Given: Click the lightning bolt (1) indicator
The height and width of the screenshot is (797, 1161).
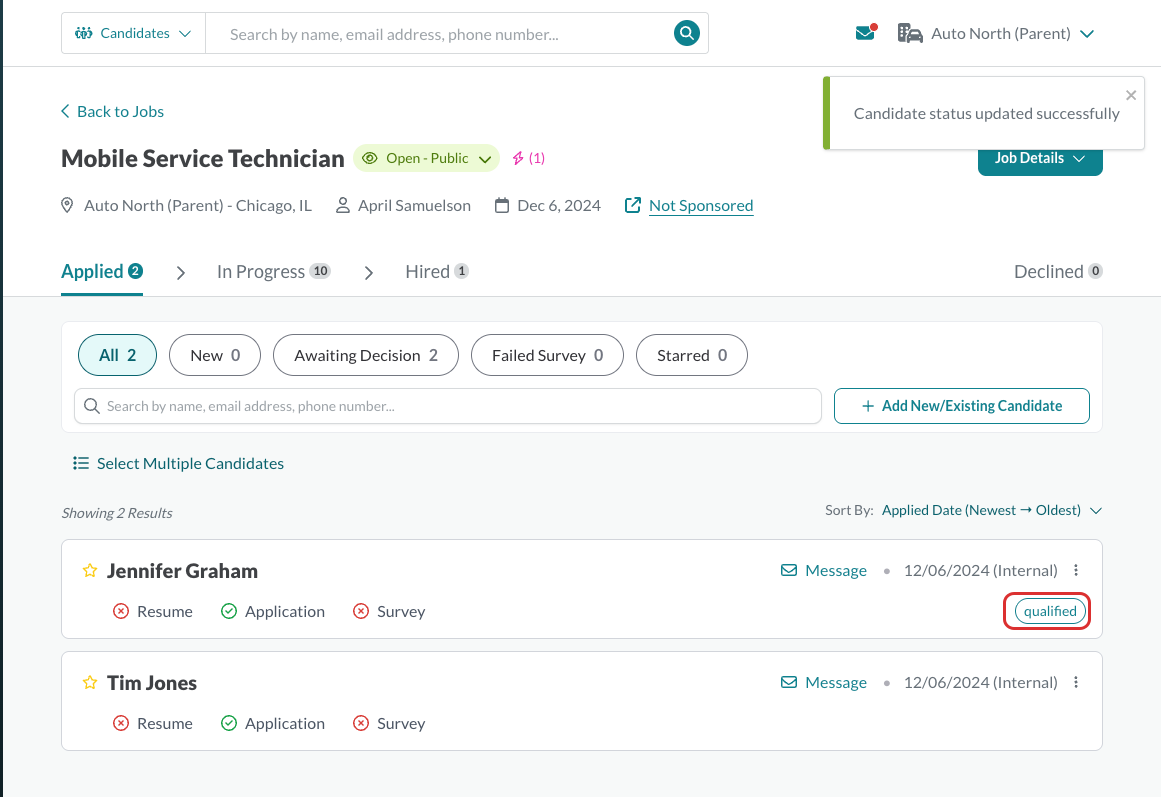Looking at the screenshot, I should [x=529, y=158].
